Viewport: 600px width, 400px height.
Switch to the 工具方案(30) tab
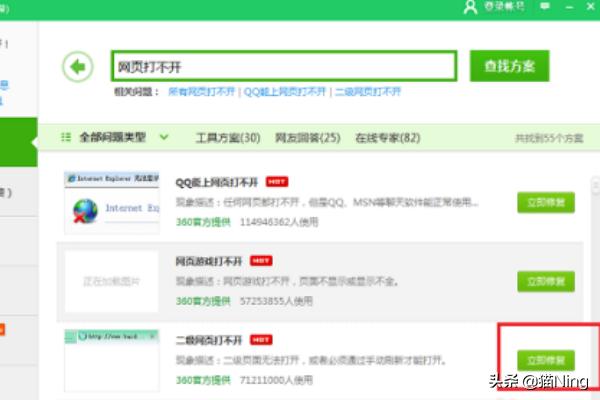click(x=228, y=138)
